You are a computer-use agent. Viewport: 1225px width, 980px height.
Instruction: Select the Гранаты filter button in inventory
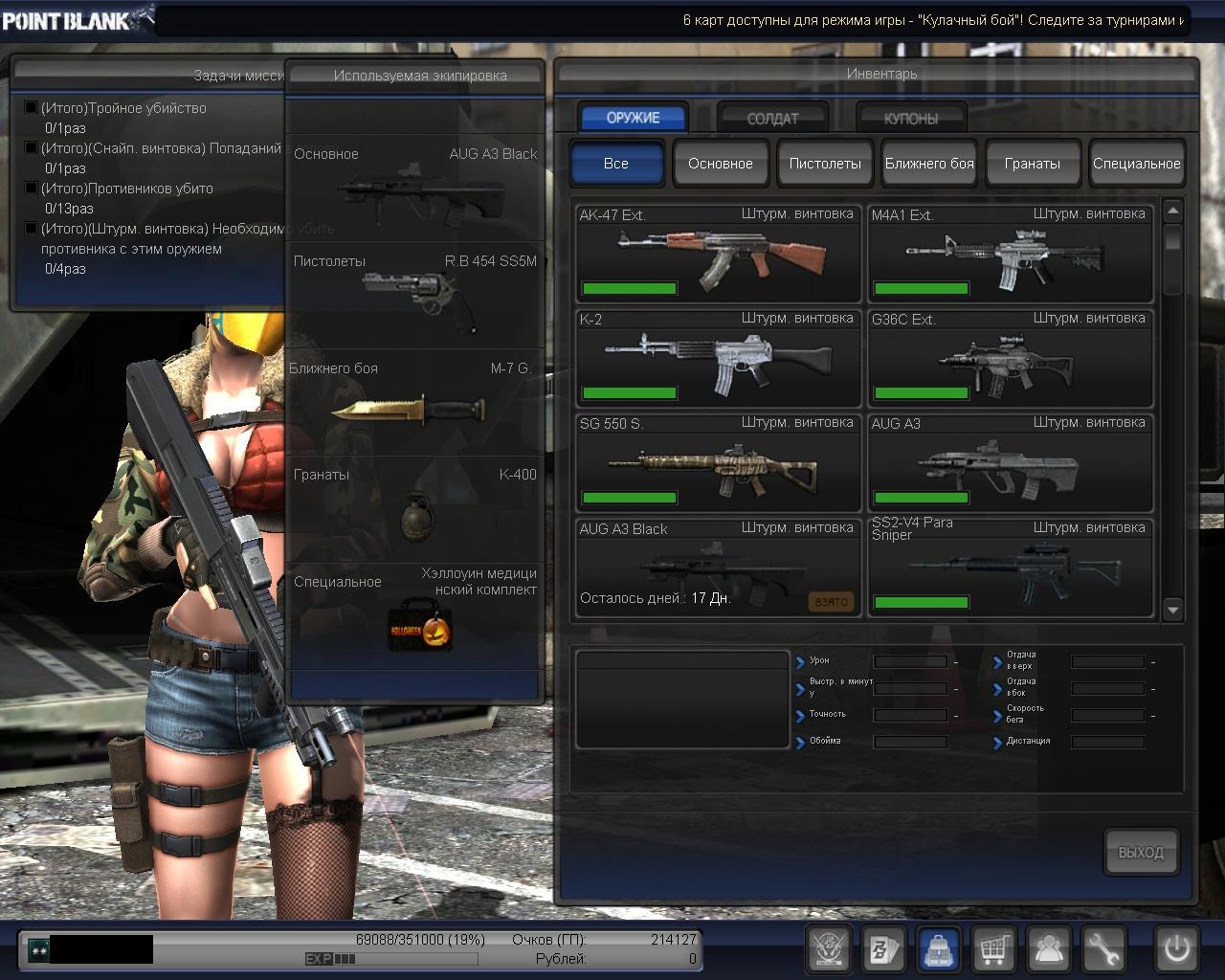pos(1033,164)
